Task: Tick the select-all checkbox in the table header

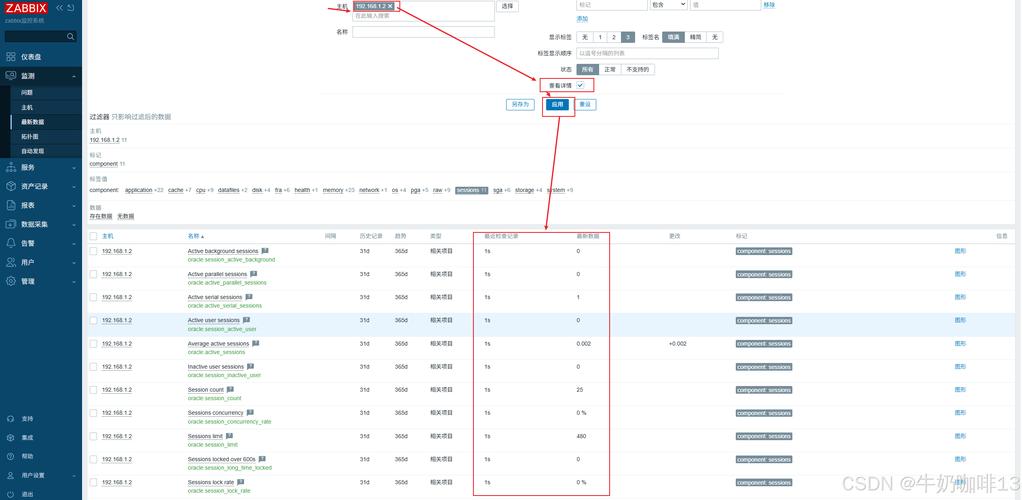Action: (94, 236)
